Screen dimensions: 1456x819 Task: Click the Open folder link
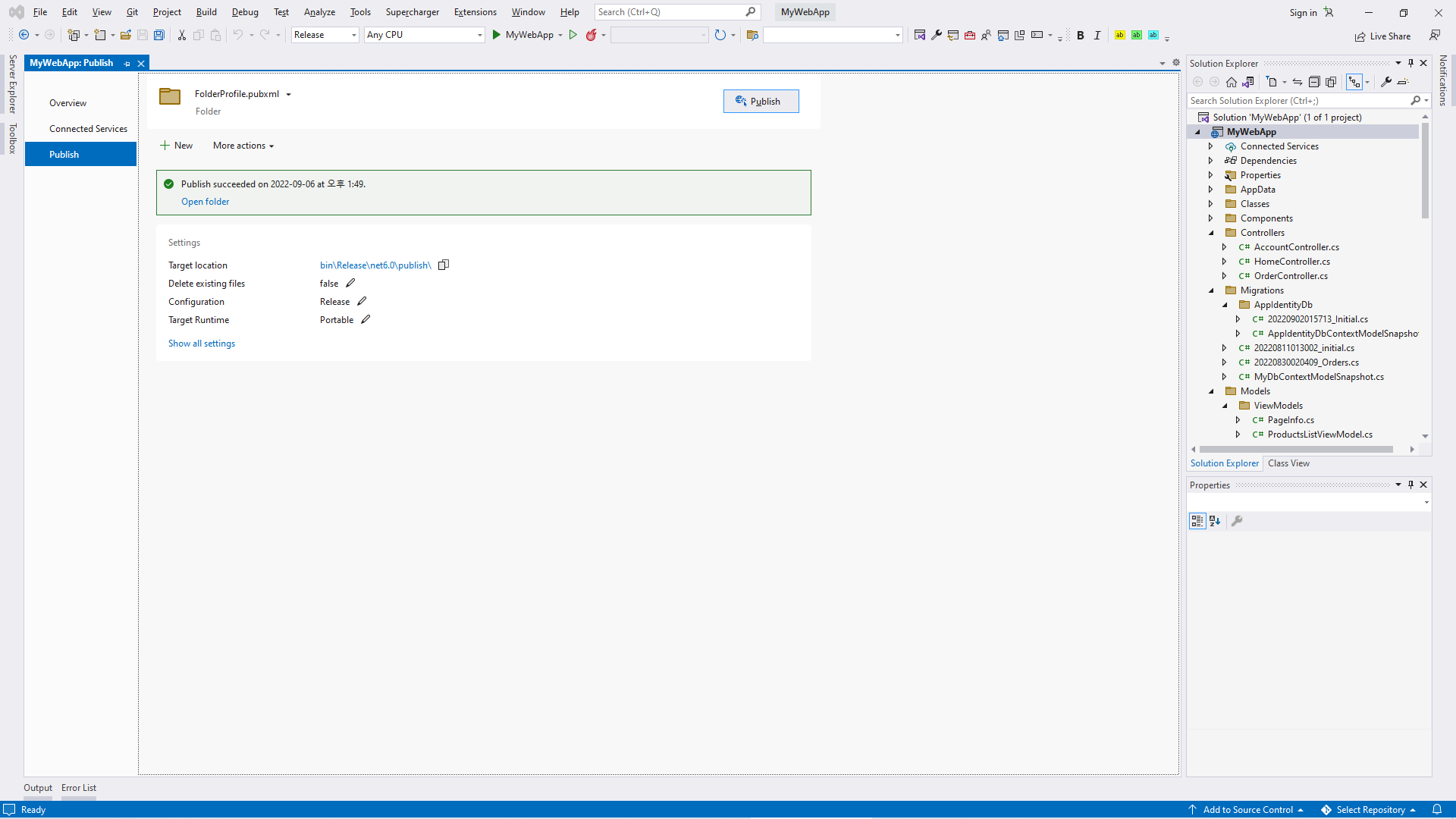[x=205, y=202]
